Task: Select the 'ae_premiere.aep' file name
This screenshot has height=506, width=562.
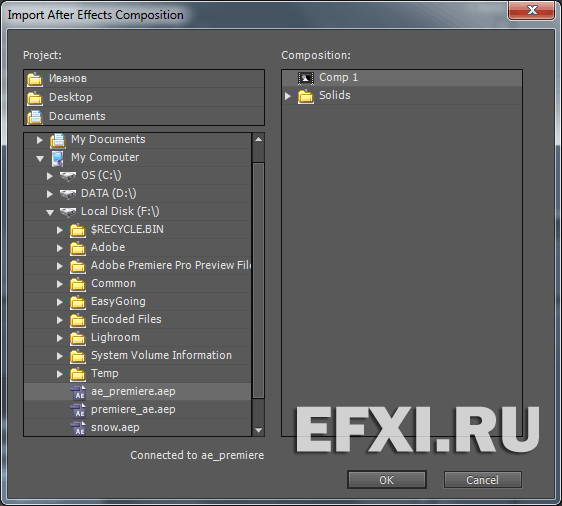Action: 133,391
